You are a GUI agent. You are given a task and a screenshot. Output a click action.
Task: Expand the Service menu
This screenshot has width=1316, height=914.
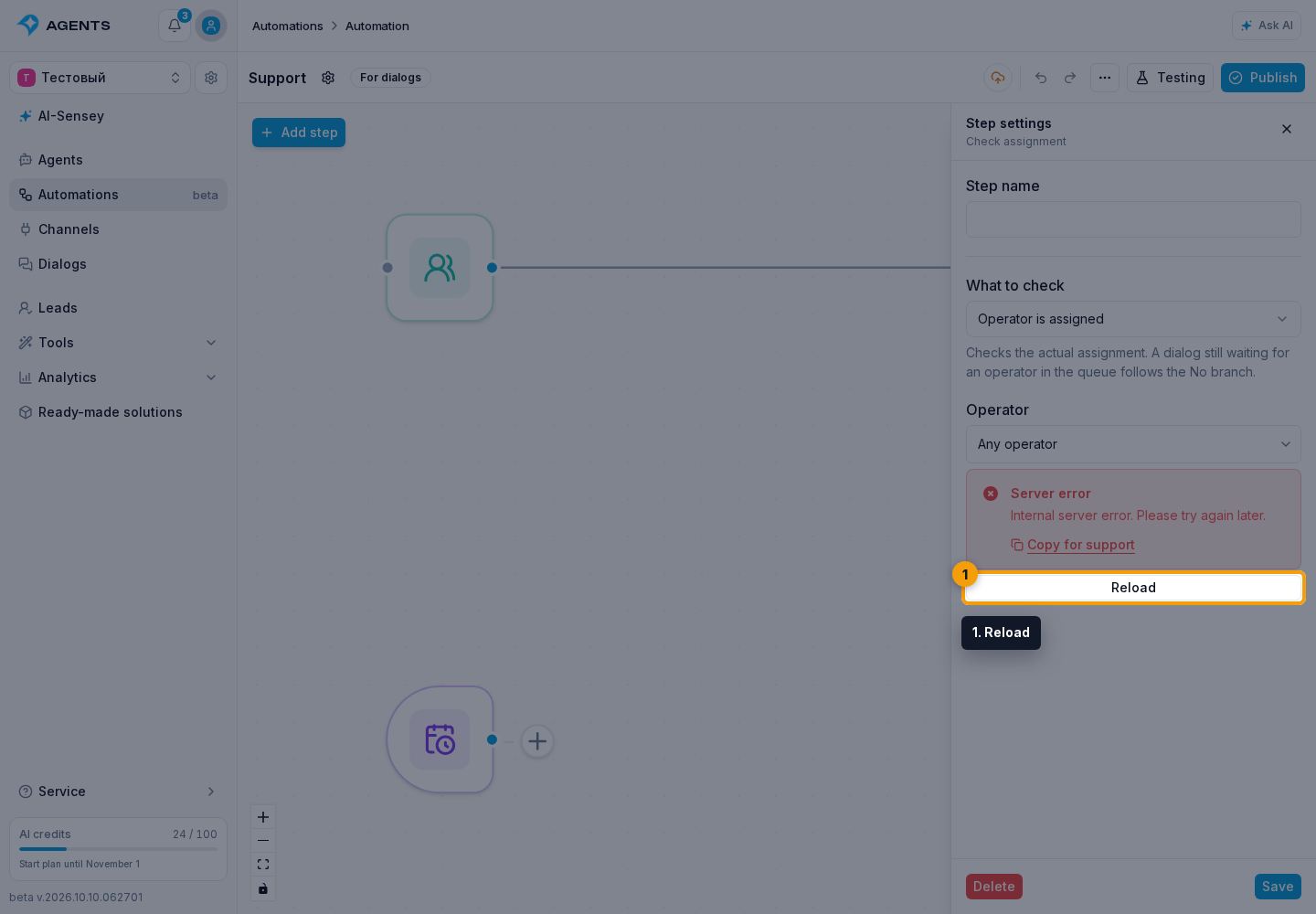118,792
